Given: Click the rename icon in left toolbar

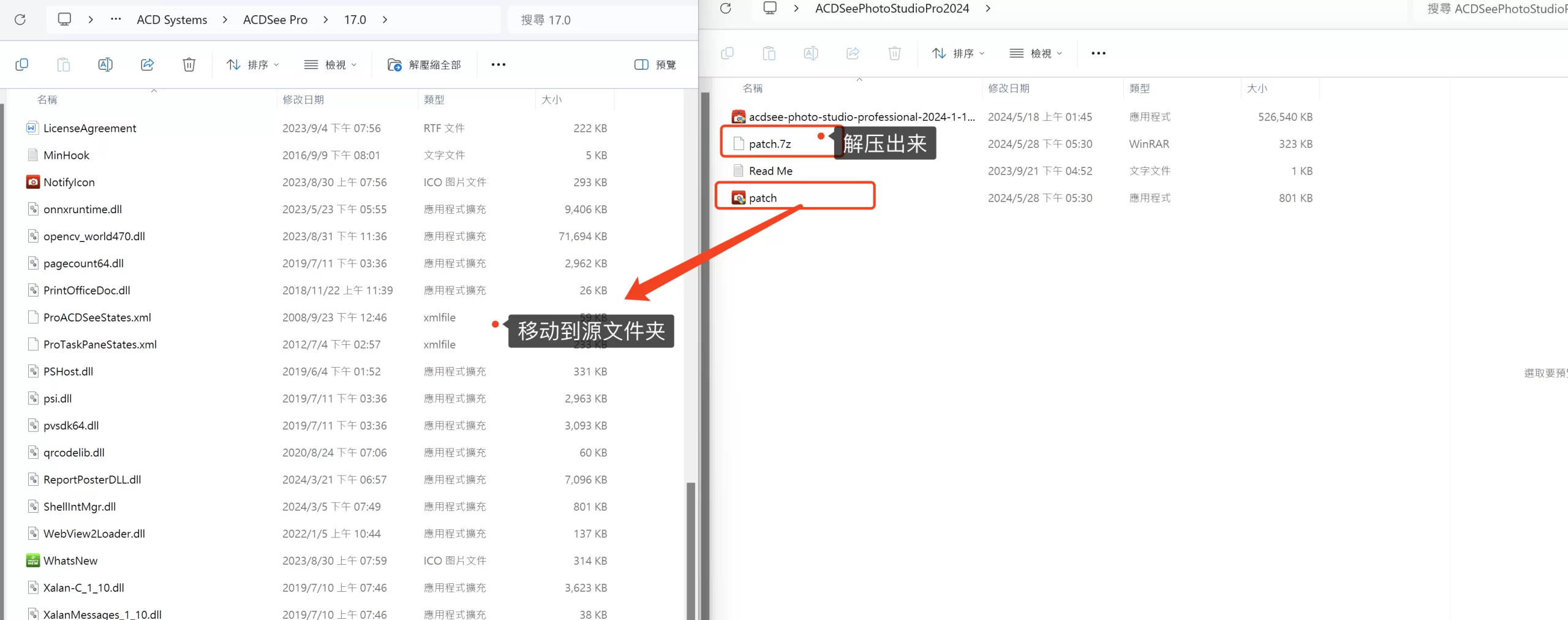Looking at the screenshot, I should [105, 64].
